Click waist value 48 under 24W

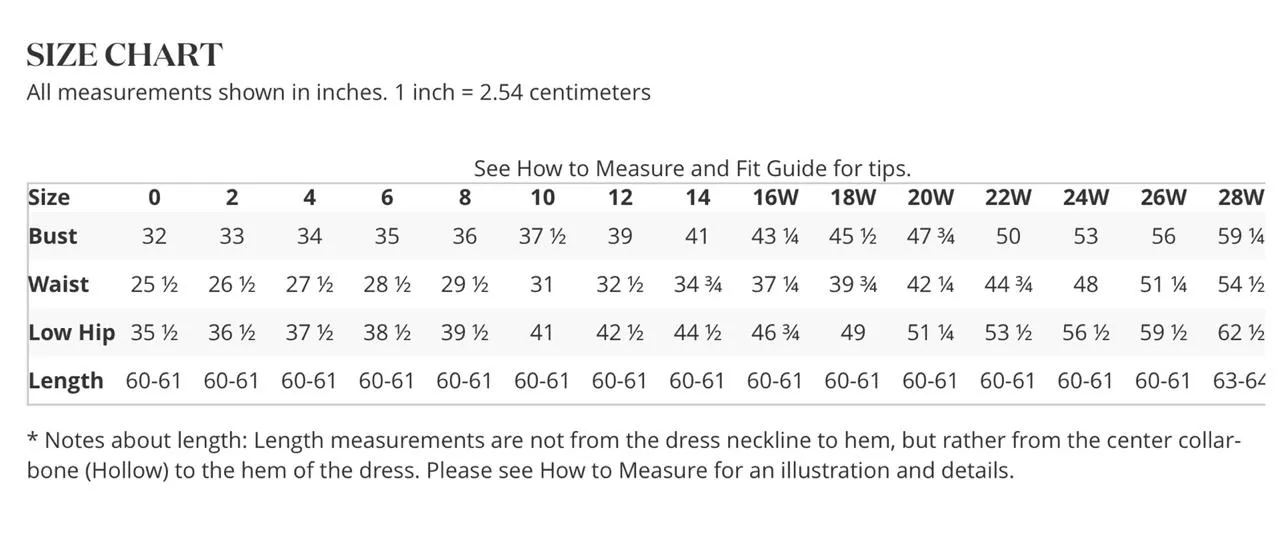[1085, 284]
